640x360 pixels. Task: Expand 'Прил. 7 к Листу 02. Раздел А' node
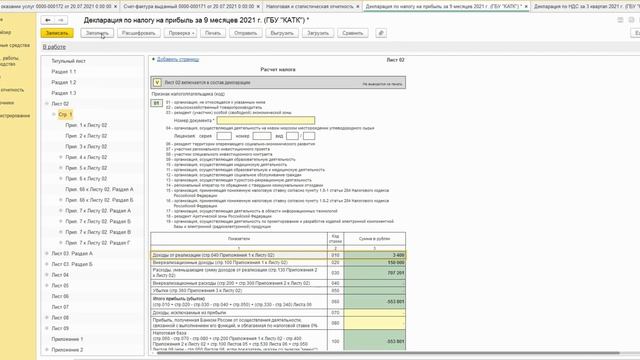pos(61,211)
